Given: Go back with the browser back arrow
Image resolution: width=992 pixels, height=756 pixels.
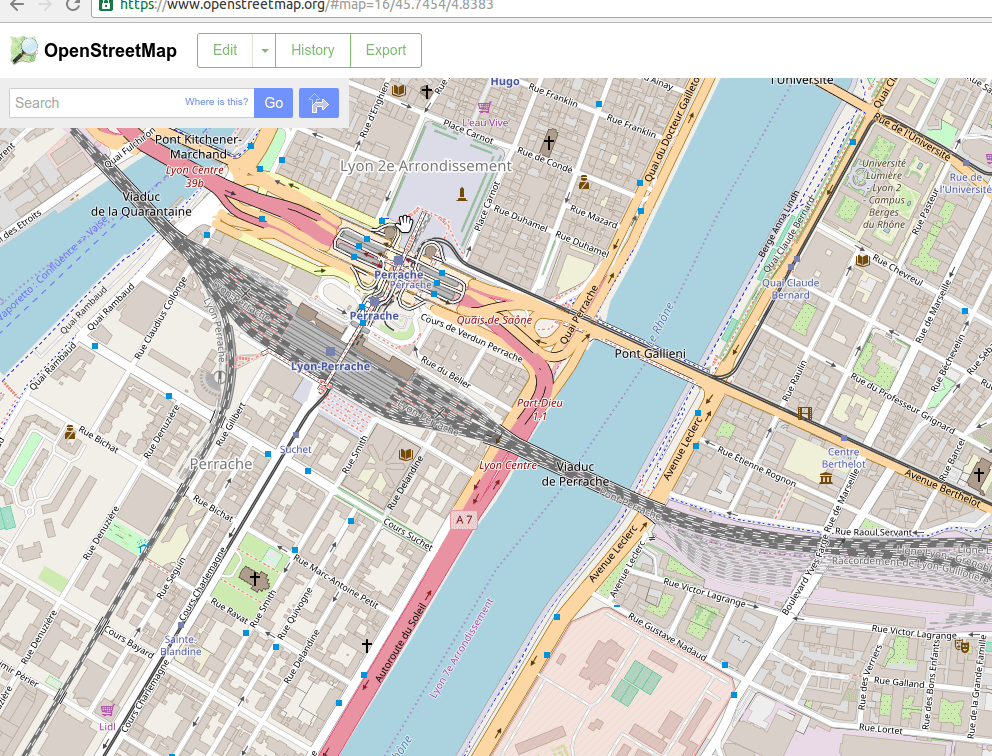Looking at the screenshot, I should pyautogui.click(x=17, y=5).
